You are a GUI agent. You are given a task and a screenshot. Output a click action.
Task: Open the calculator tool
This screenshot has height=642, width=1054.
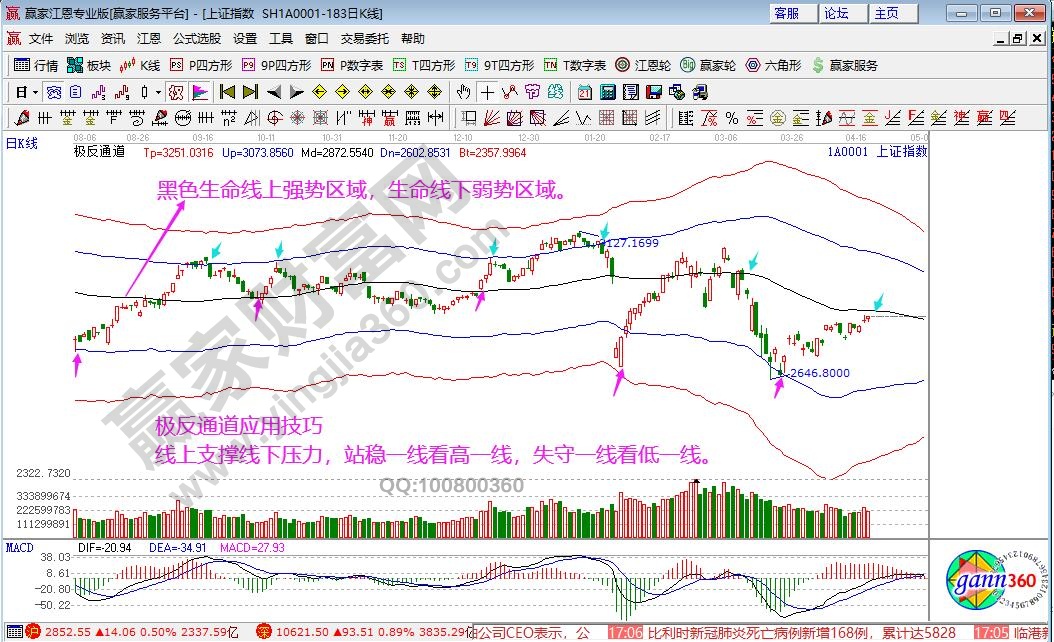(607, 92)
